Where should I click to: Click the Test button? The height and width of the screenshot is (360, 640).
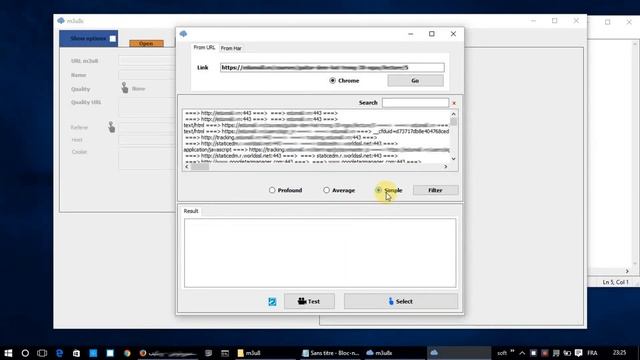point(309,301)
